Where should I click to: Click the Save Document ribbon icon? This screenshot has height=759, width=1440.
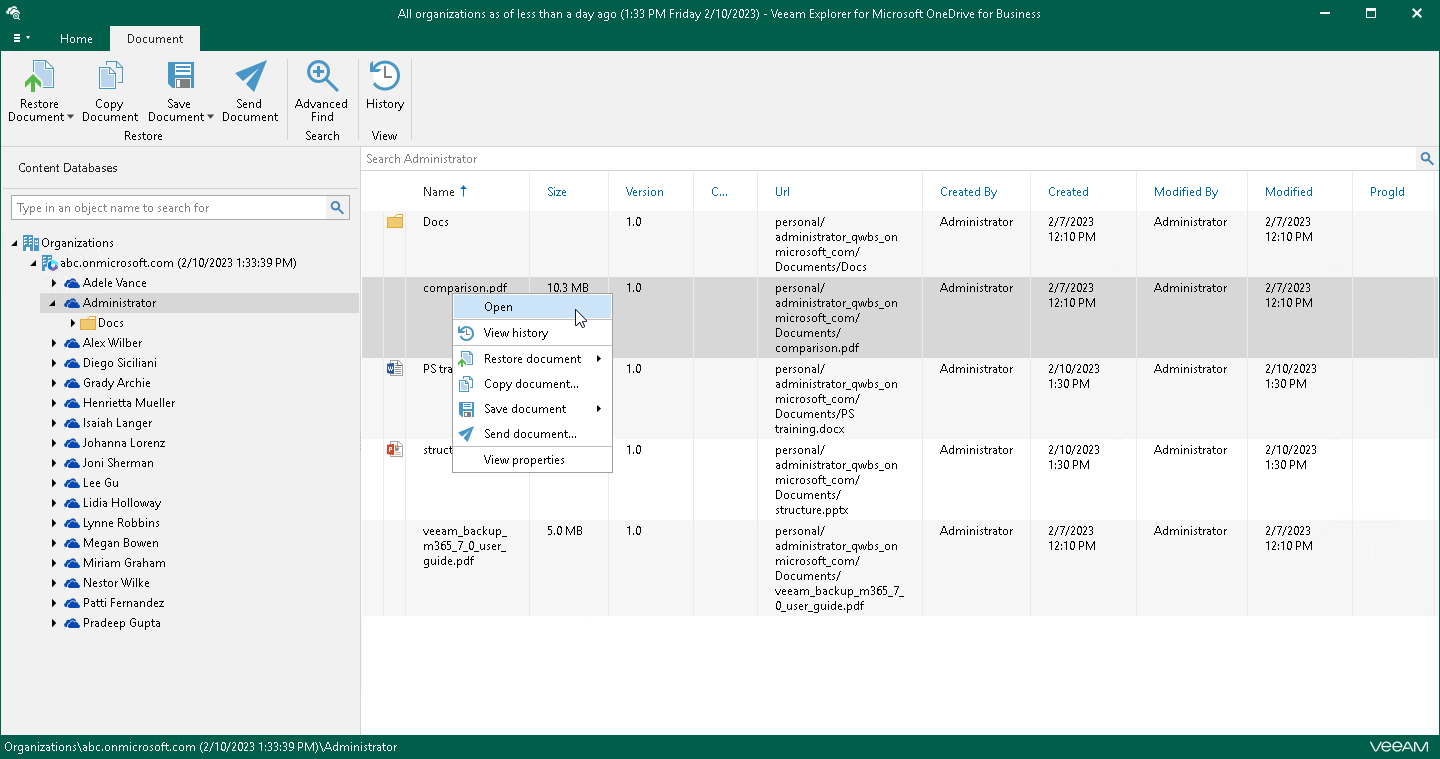(x=180, y=77)
